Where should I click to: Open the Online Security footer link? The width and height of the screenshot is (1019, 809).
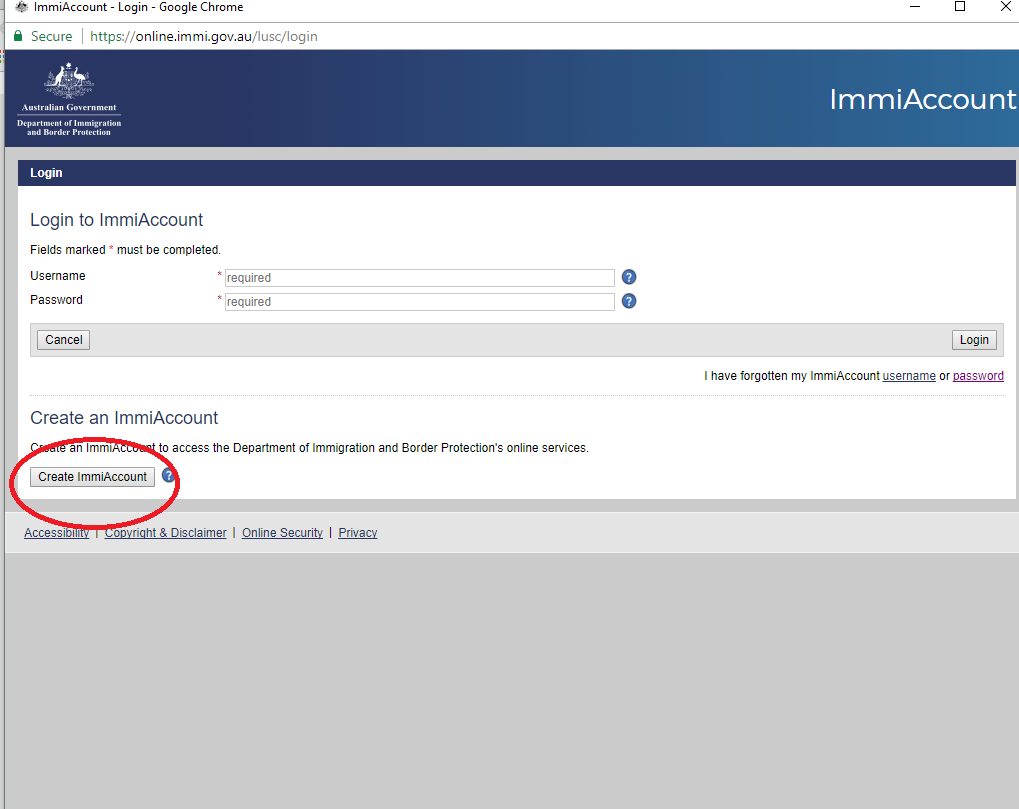(282, 533)
